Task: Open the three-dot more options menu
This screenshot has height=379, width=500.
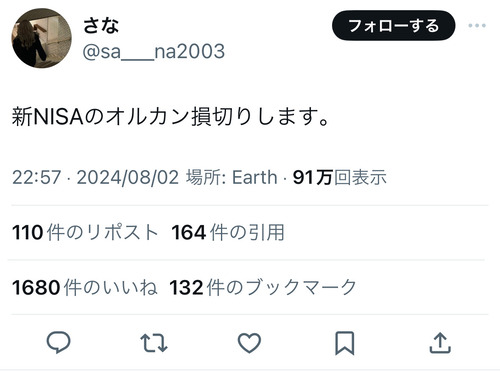Action: point(477,25)
